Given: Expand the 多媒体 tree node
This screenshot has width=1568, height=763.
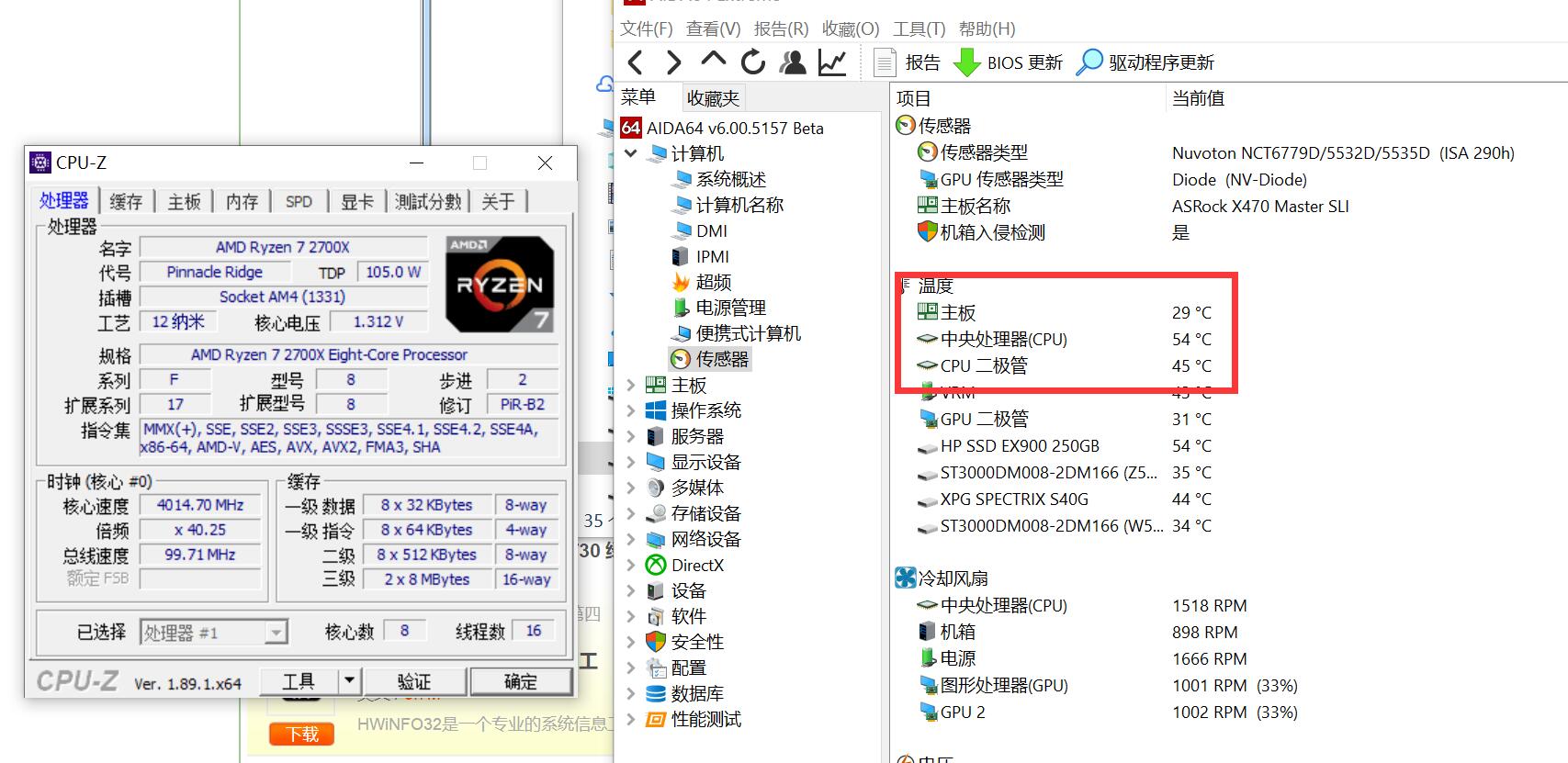Looking at the screenshot, I should (x=631, y=488).
